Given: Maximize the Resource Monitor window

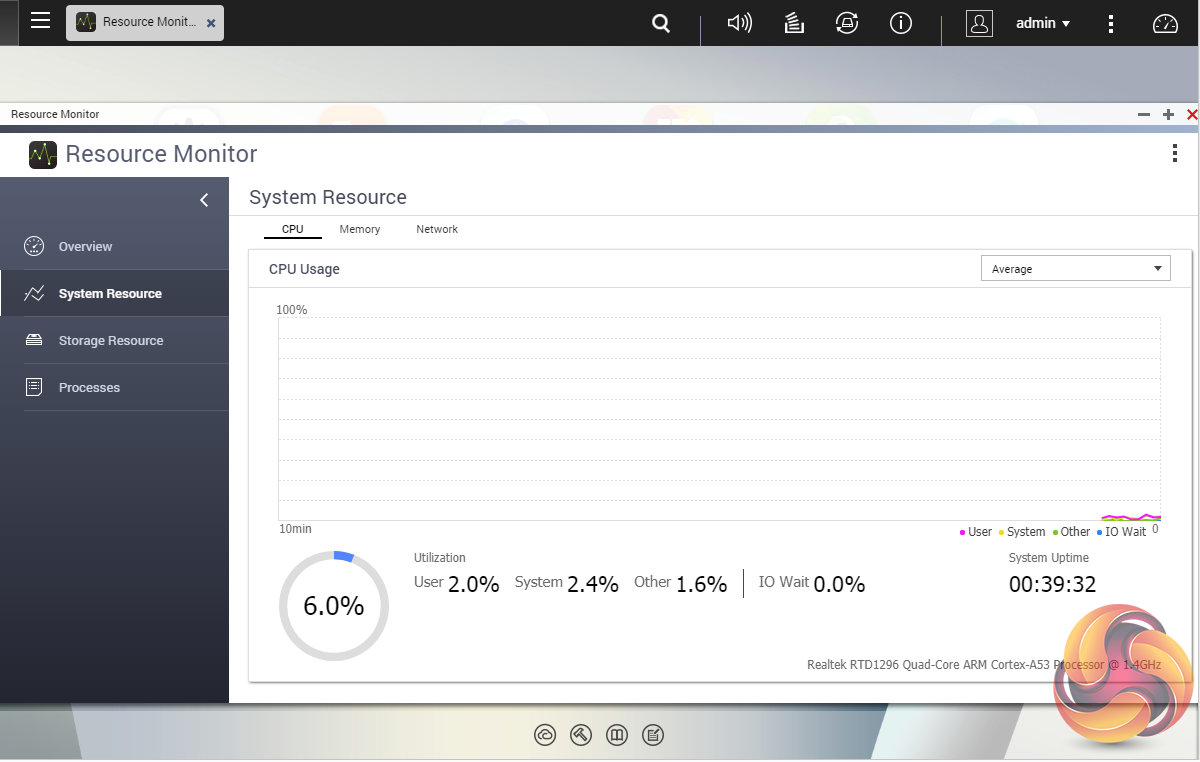Looking at the screenshot, I should coord(1168,115).
